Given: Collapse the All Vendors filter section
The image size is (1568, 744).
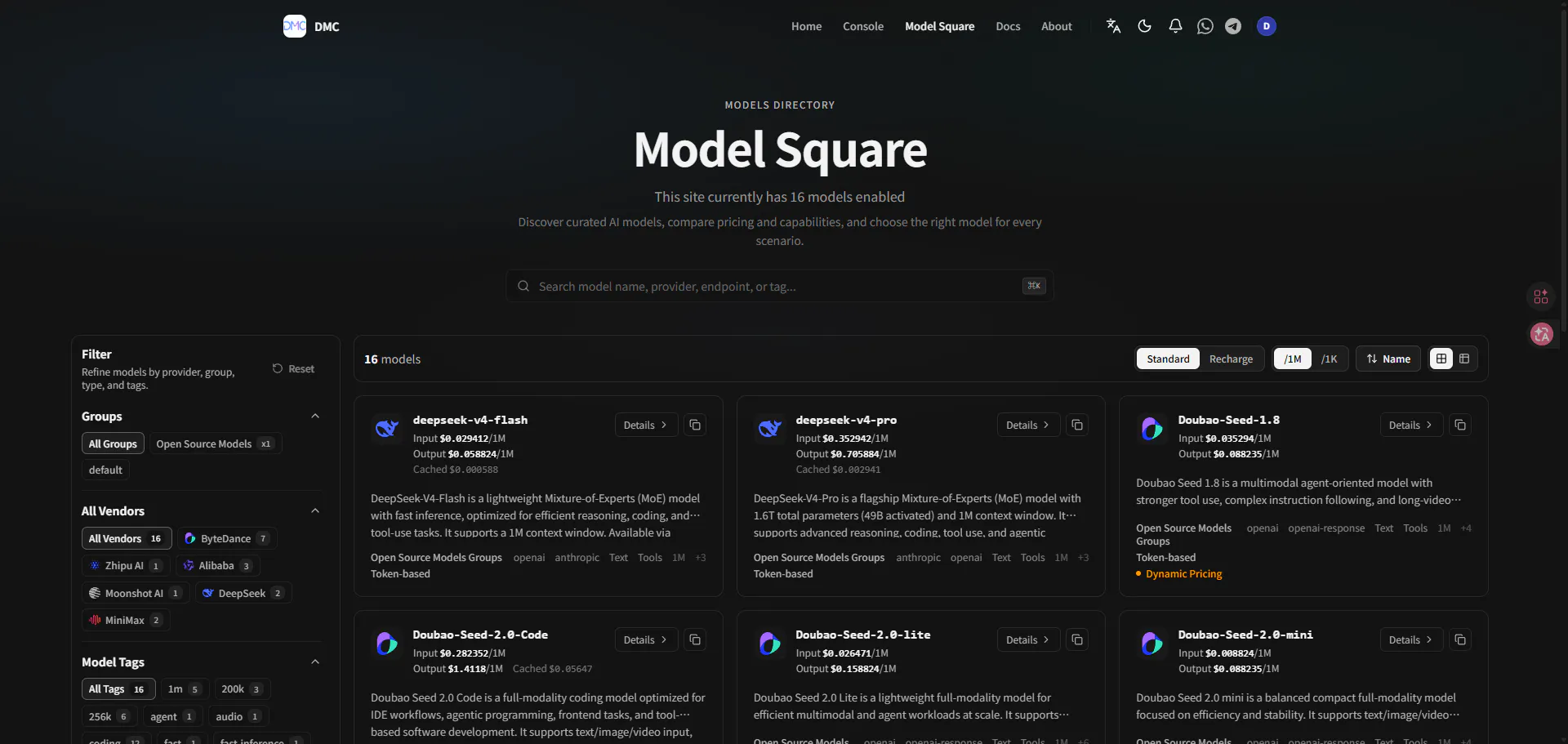Looking at the screenshot, I should 315,511.
